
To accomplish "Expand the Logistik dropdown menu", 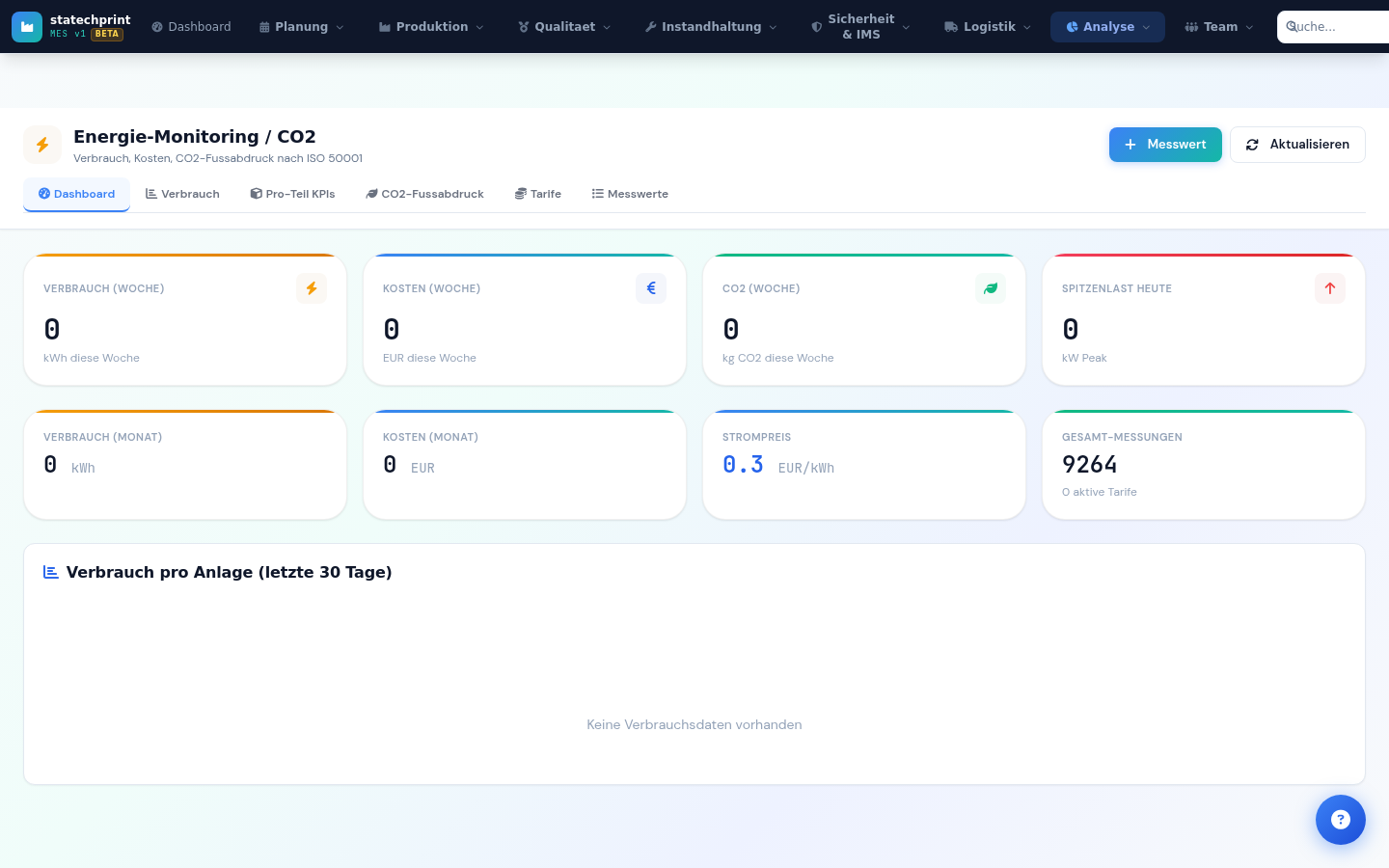I will pyautogui.click(x=988, y=27).
